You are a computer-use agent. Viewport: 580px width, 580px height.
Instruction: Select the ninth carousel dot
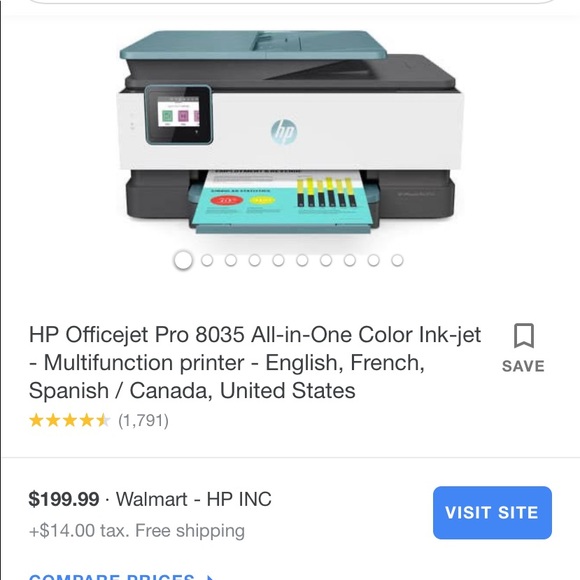click(373, 260)
